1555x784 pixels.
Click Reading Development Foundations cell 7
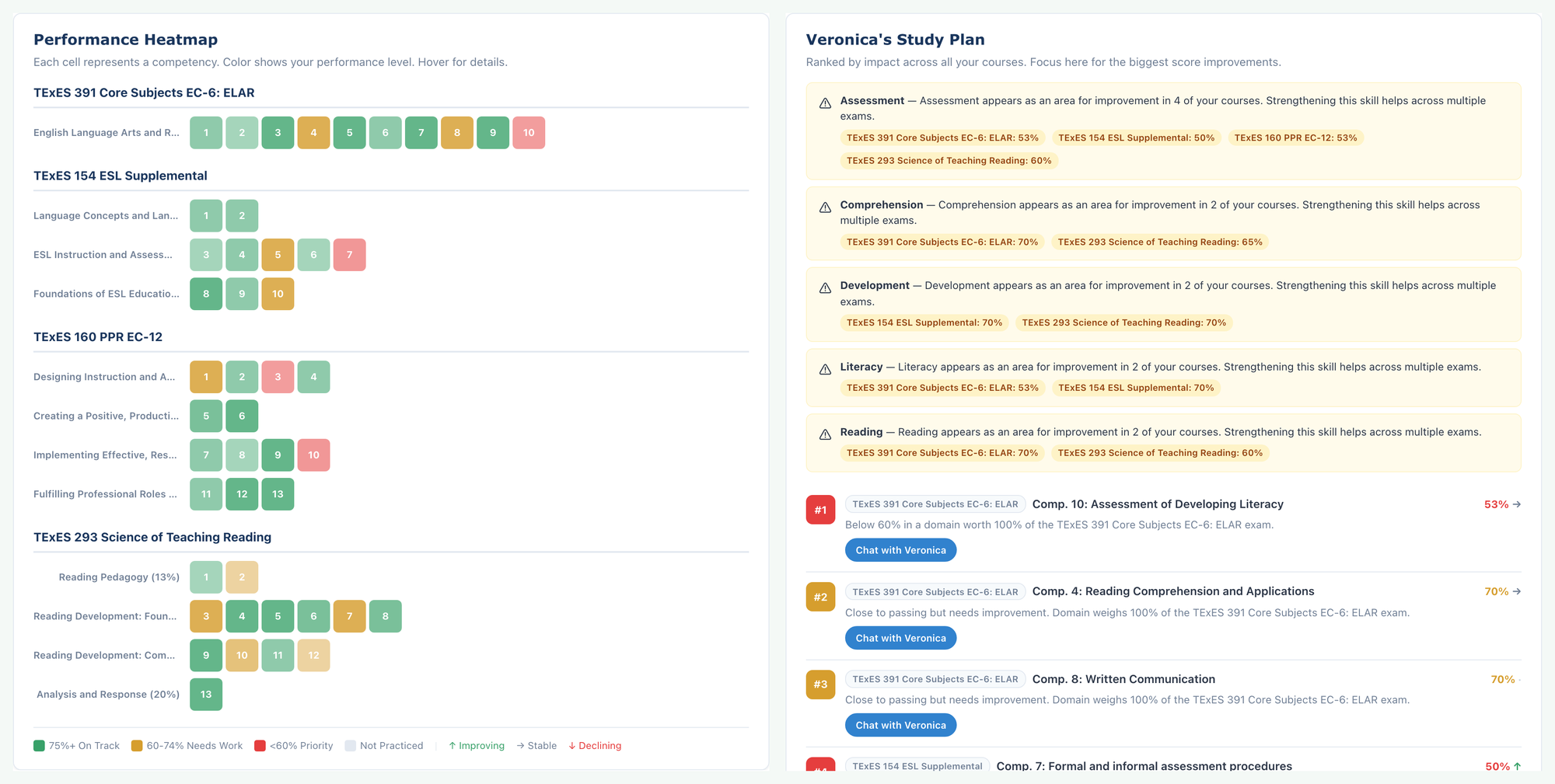(x=349, y=616)
